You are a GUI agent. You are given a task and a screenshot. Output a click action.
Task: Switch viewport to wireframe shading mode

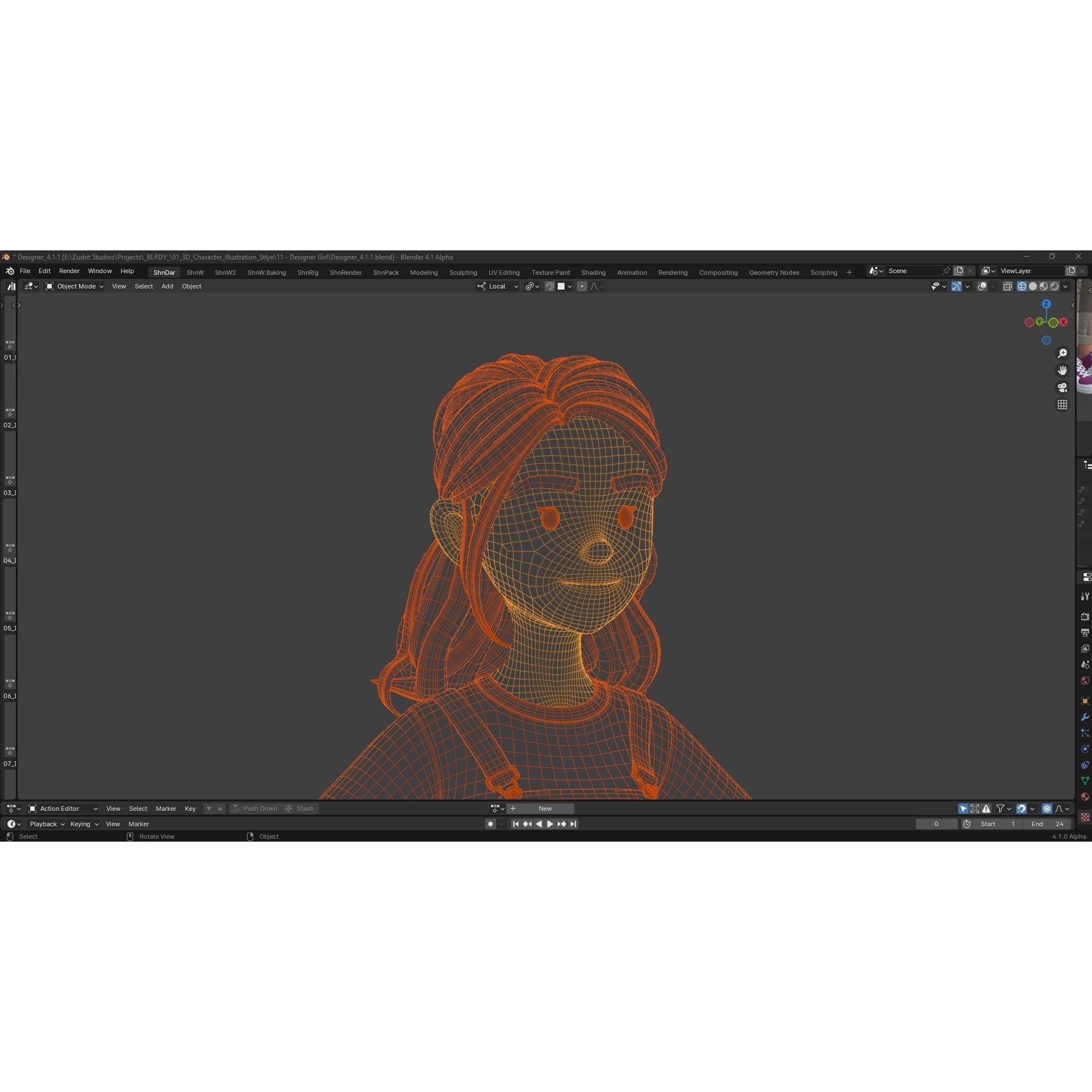click(x=1022, y=286)
